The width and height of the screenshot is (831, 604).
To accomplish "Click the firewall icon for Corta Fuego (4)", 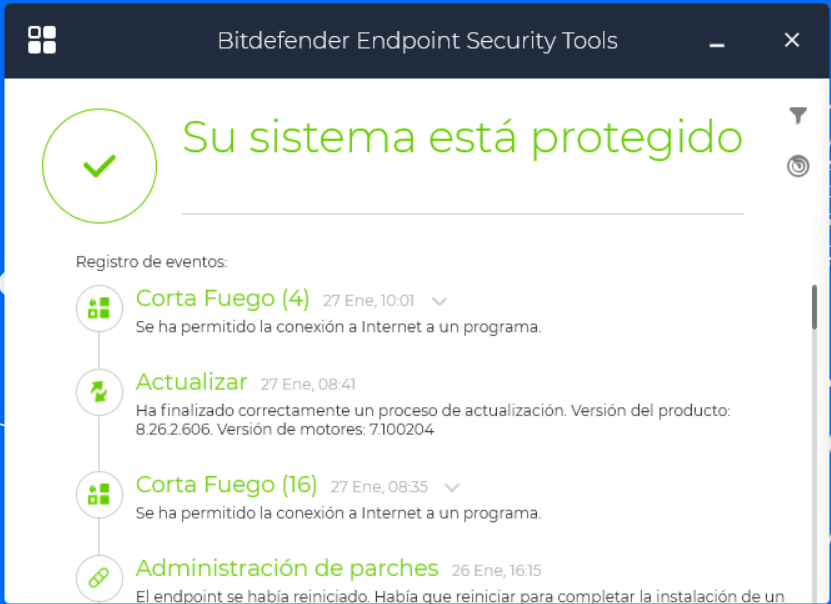I will point(99,307).
